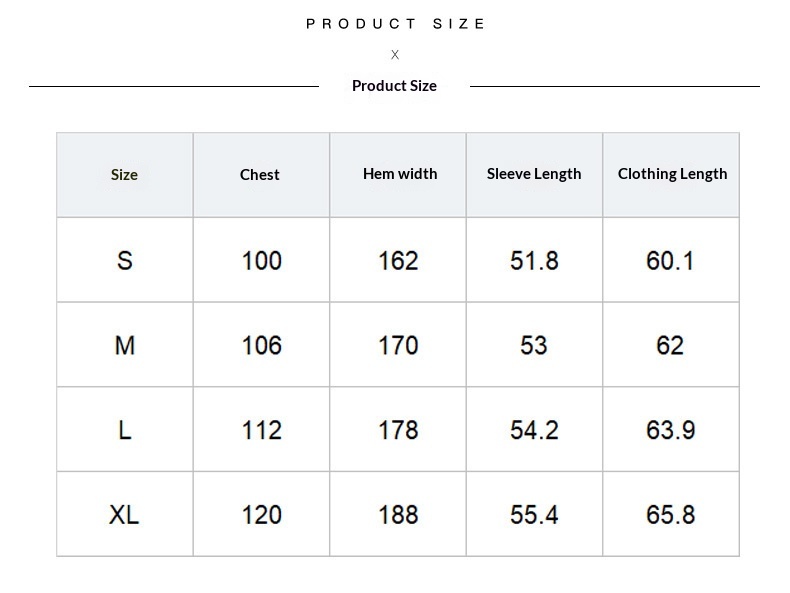Select the Sleeve Length column header
The width and height of the screenshot is (790, 593).
[534, 174]
